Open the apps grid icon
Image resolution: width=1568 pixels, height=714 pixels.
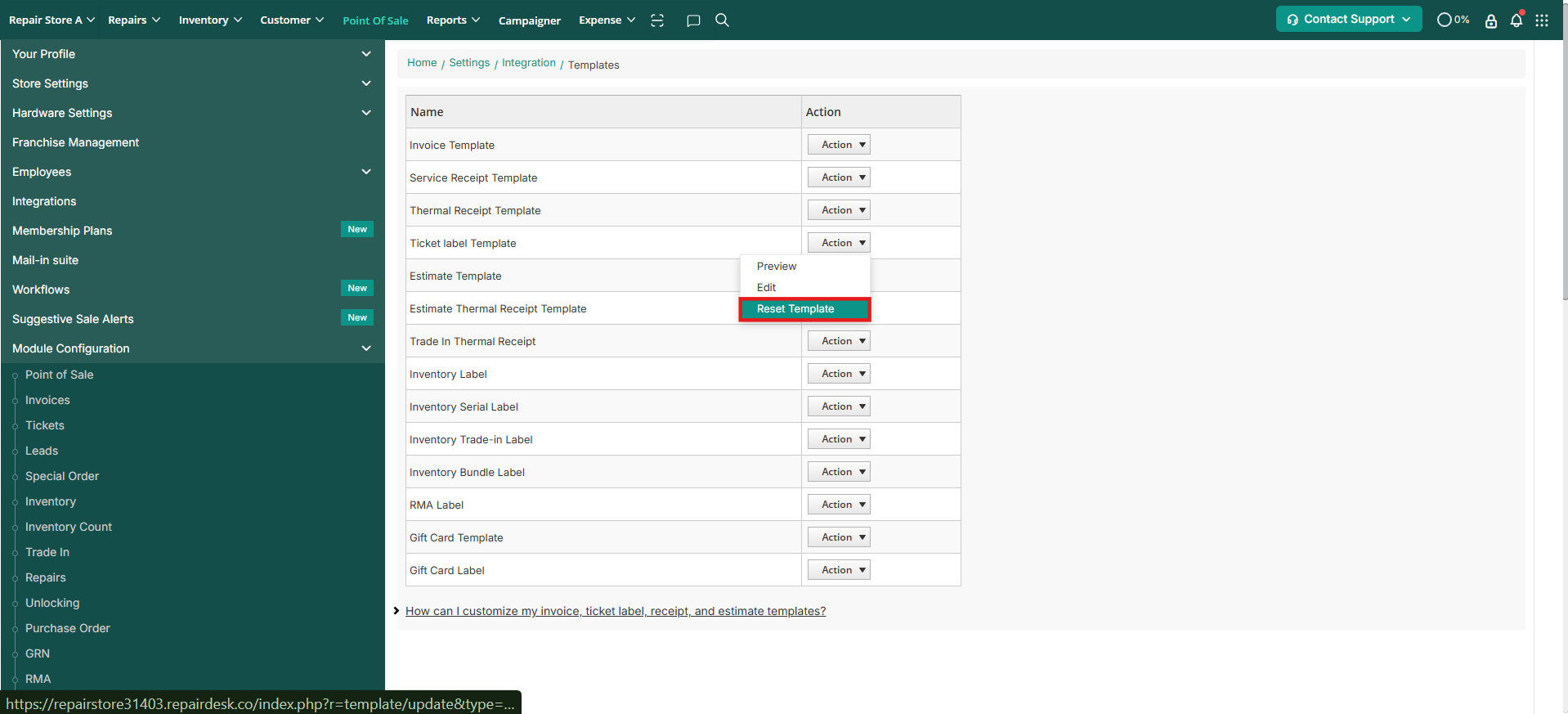click(x=1542, y=20)
